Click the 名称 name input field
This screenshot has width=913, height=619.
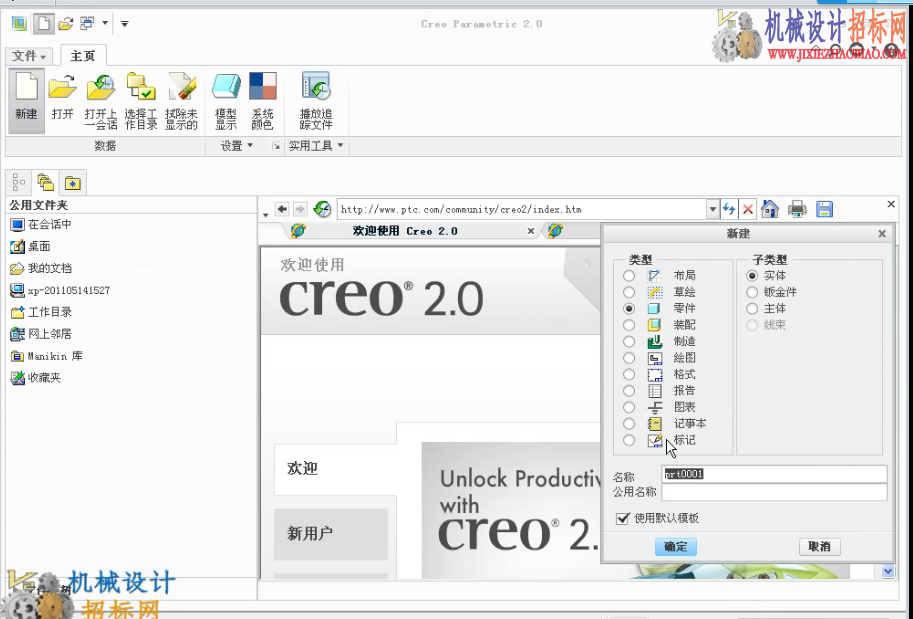tap(774, 474)
